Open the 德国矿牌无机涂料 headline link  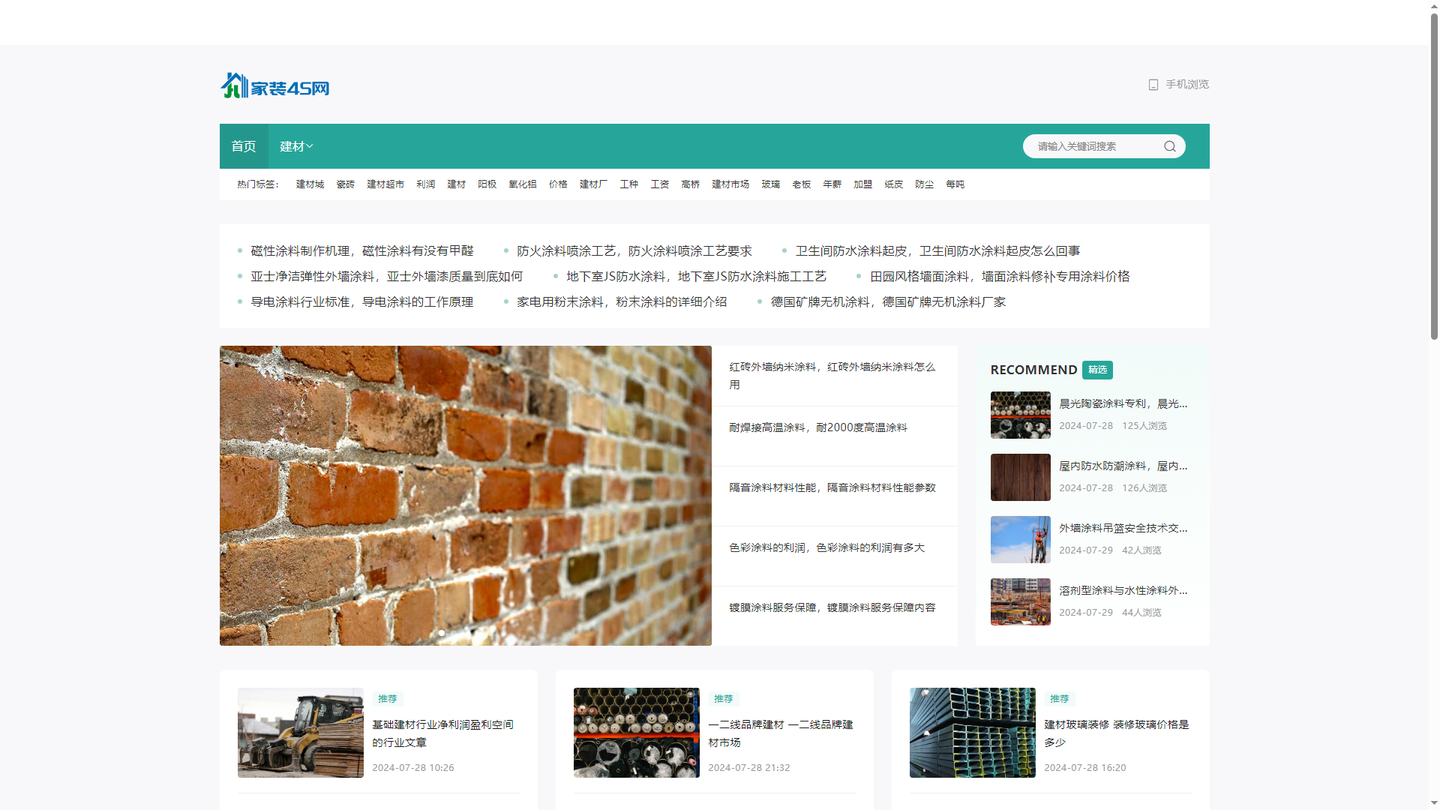pos(888,302)
